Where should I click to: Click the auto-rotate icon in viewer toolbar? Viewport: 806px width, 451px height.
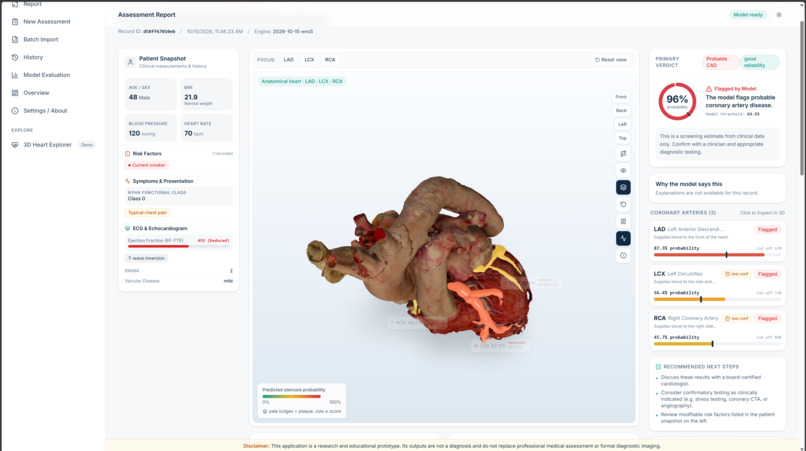623,204
